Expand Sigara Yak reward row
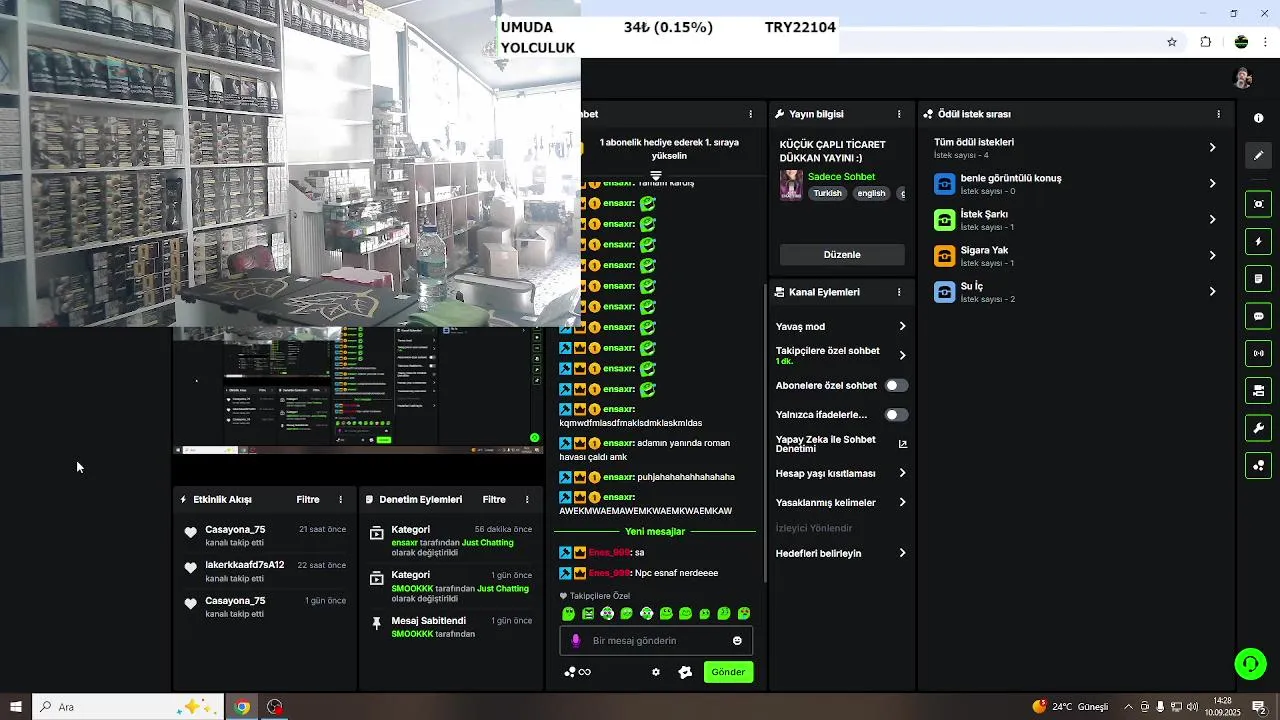 point(1076,256)
